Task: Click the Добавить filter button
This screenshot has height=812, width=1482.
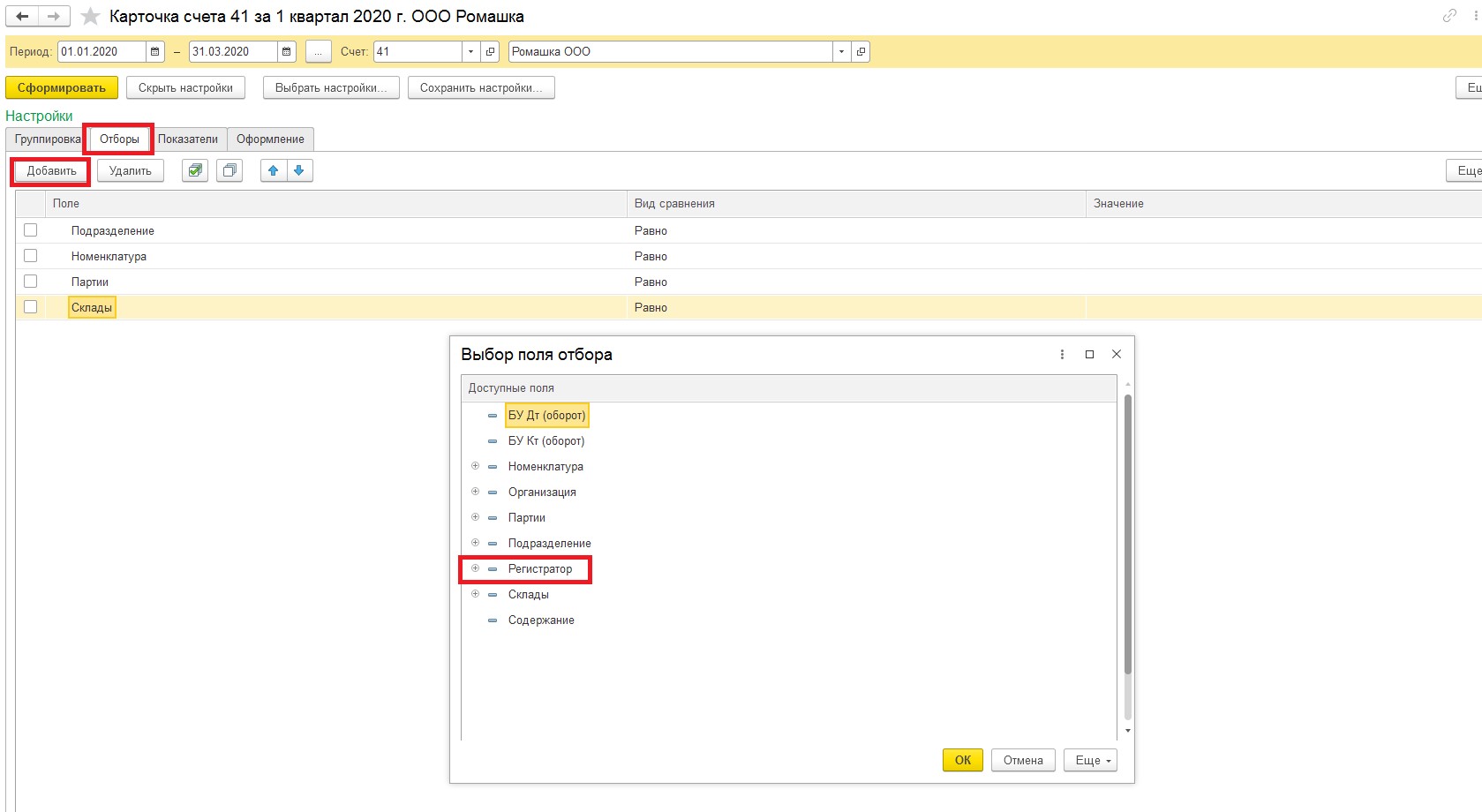Action: 51,170
